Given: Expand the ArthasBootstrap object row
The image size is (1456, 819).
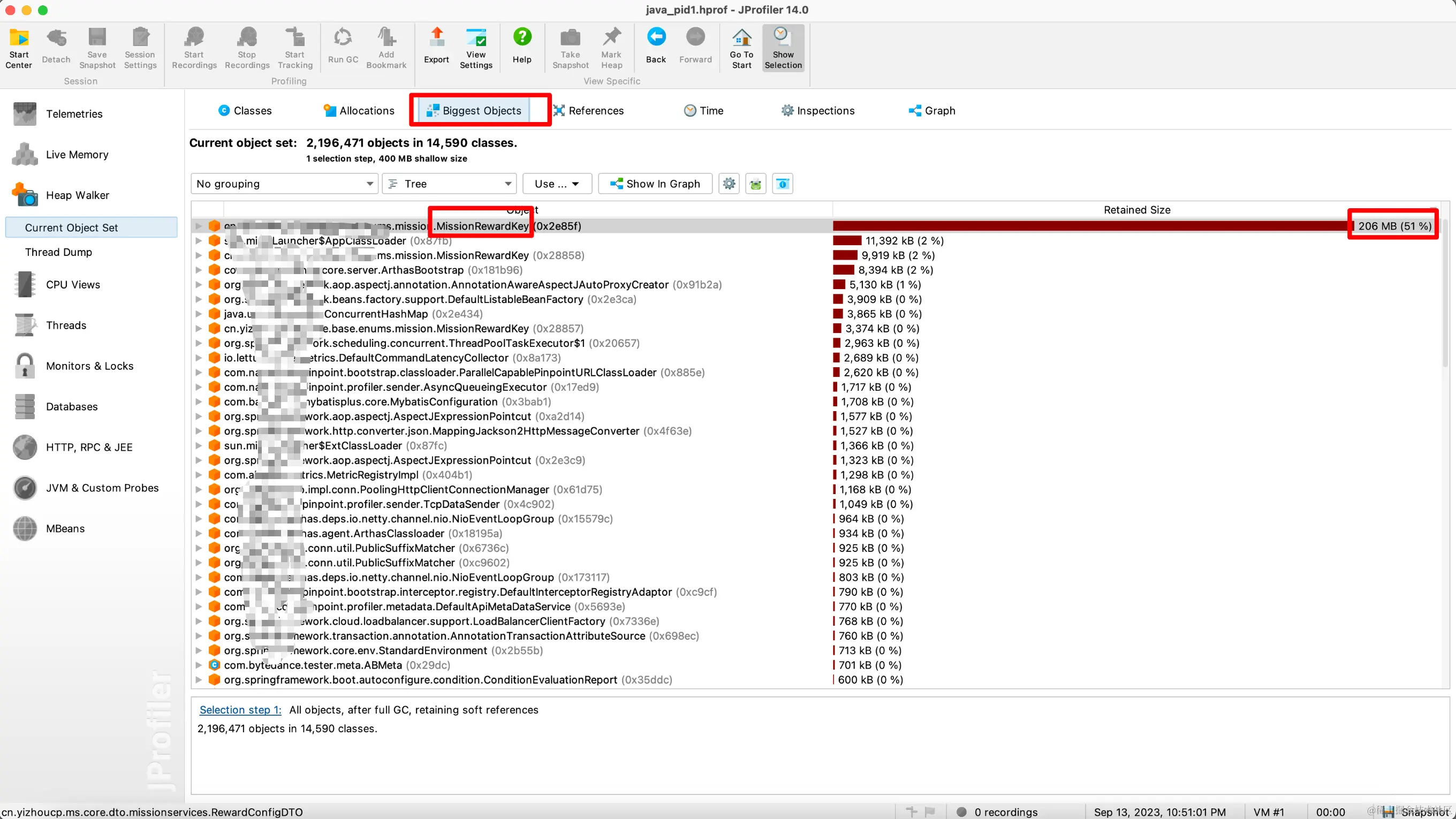Looking at the screenshot, I should coord(199,270).
